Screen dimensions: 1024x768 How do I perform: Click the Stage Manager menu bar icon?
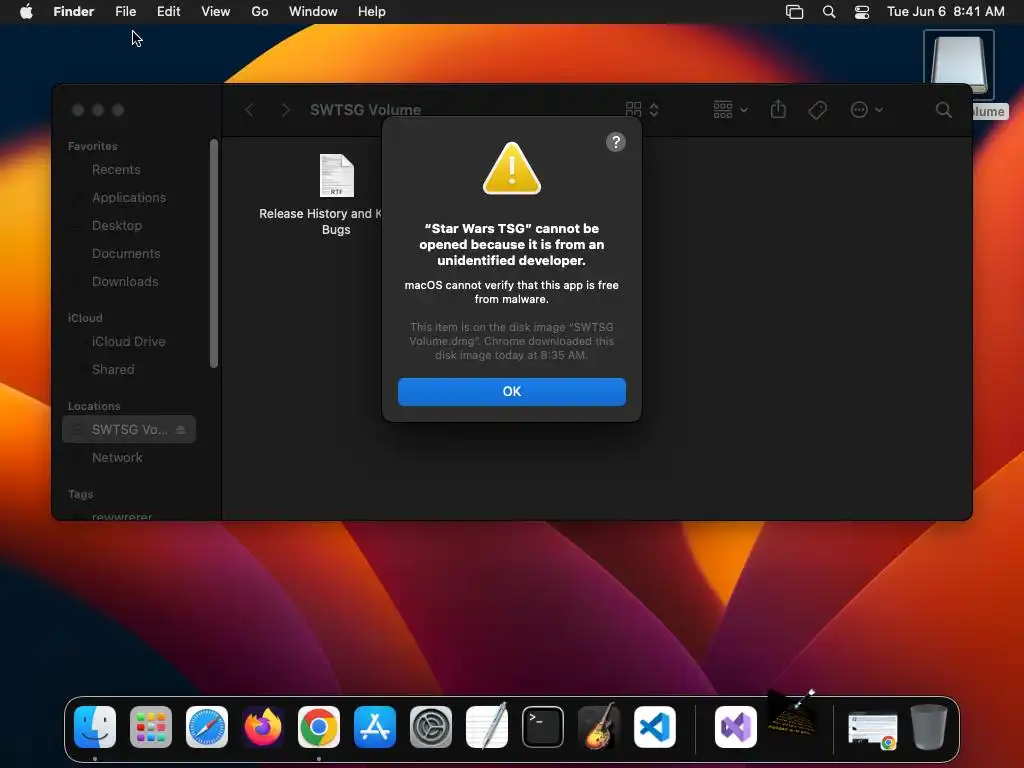pyautogui.click(x=794, y=12)
